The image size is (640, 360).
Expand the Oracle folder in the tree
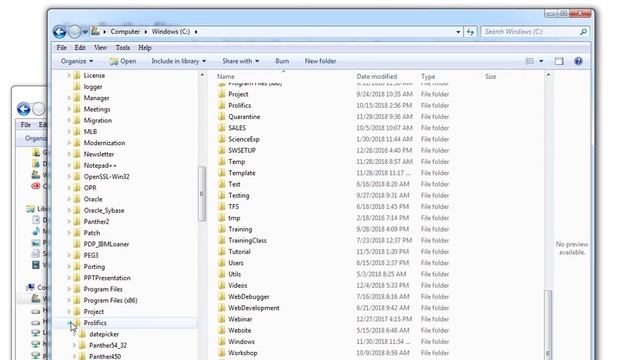tap(69, 199)
